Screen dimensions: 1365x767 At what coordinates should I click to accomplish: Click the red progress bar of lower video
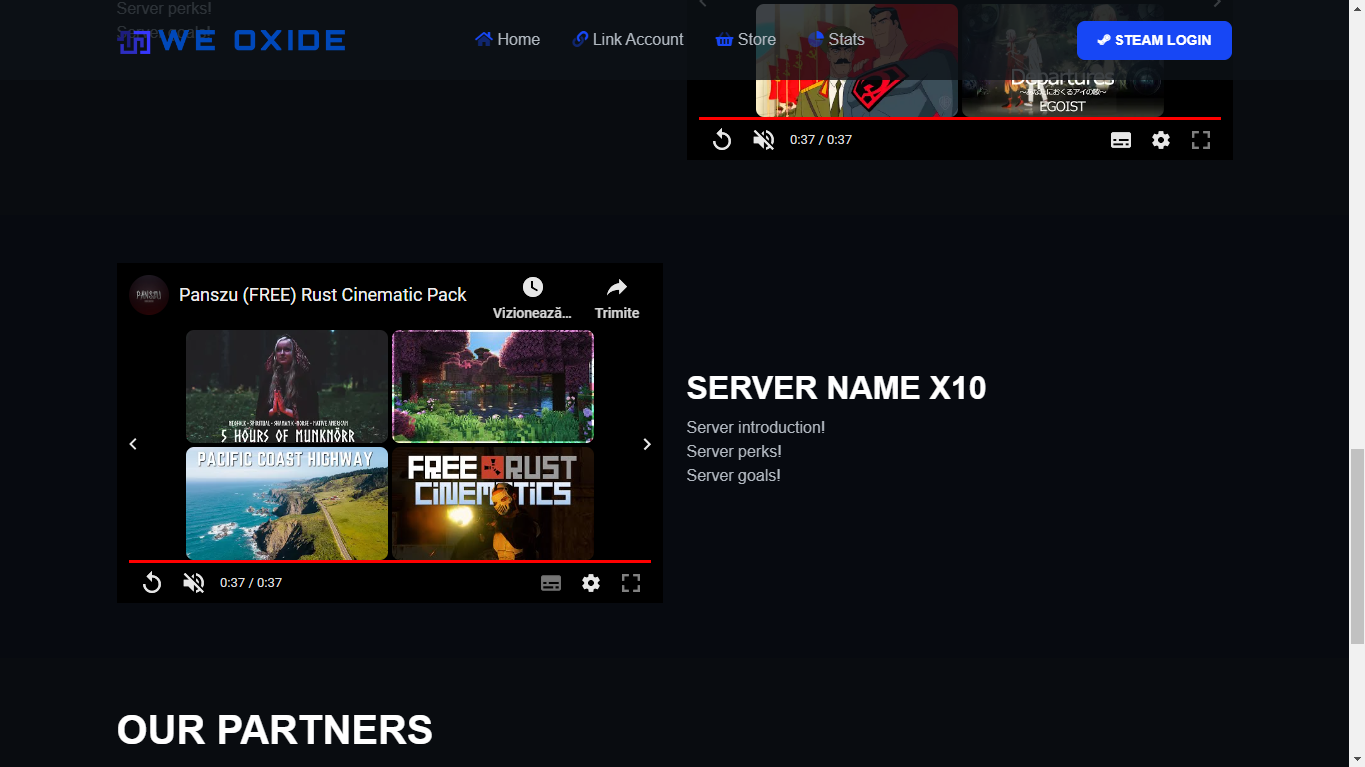pyautogui.click(x=390, y=561)
